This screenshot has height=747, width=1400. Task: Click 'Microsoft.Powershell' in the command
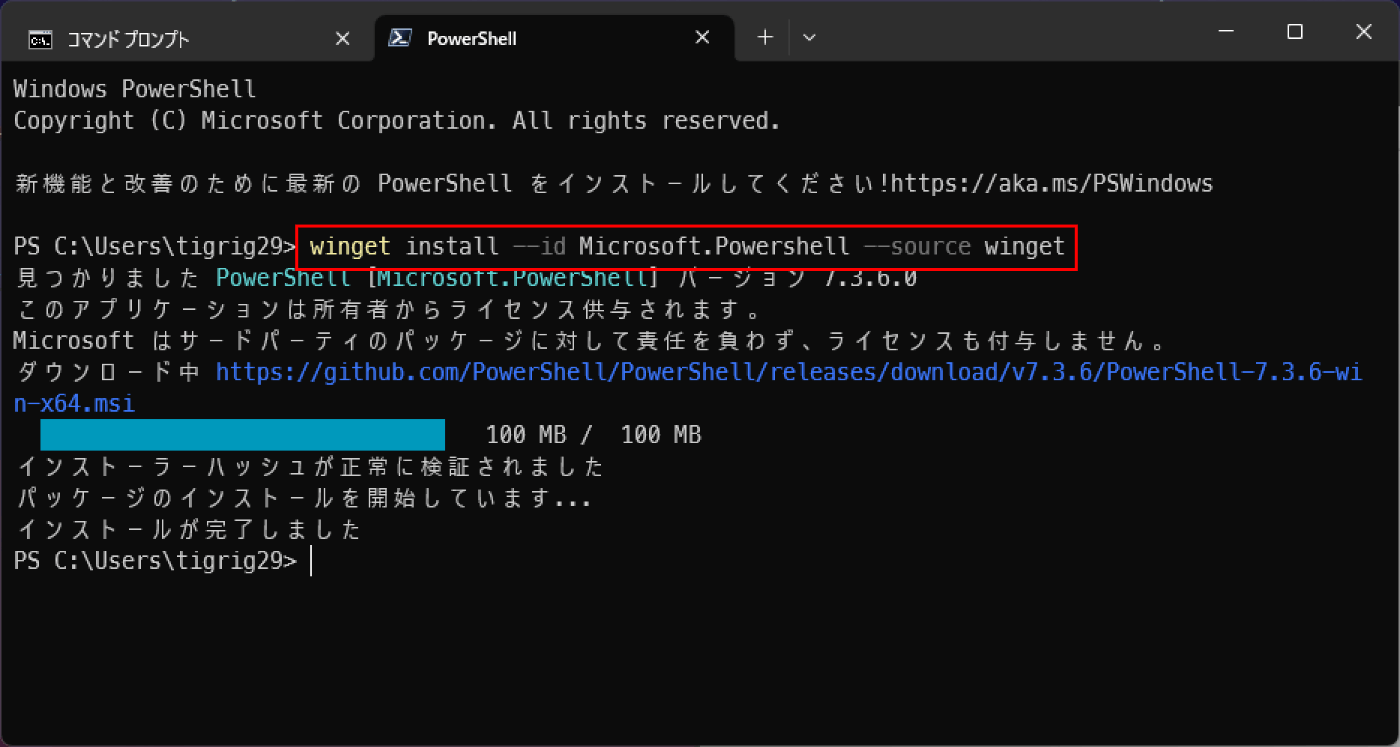point(714,246)
